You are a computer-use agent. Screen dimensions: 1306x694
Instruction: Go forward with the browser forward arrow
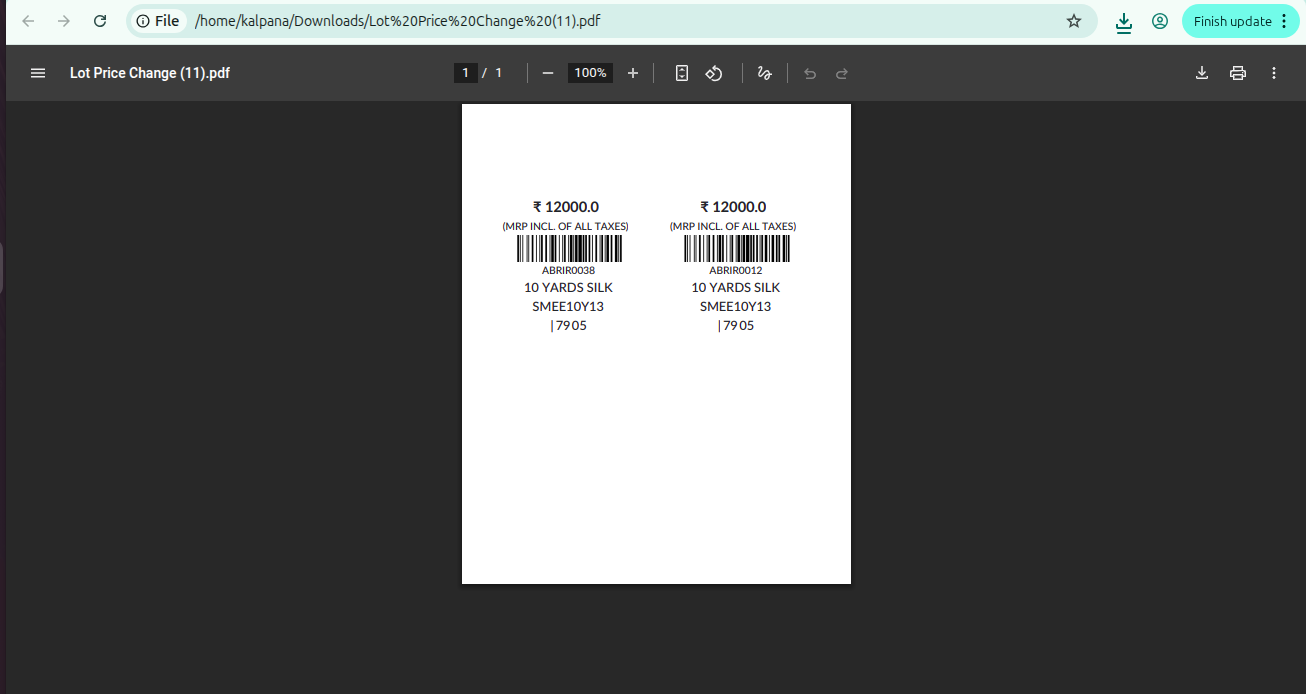point(64,21)
